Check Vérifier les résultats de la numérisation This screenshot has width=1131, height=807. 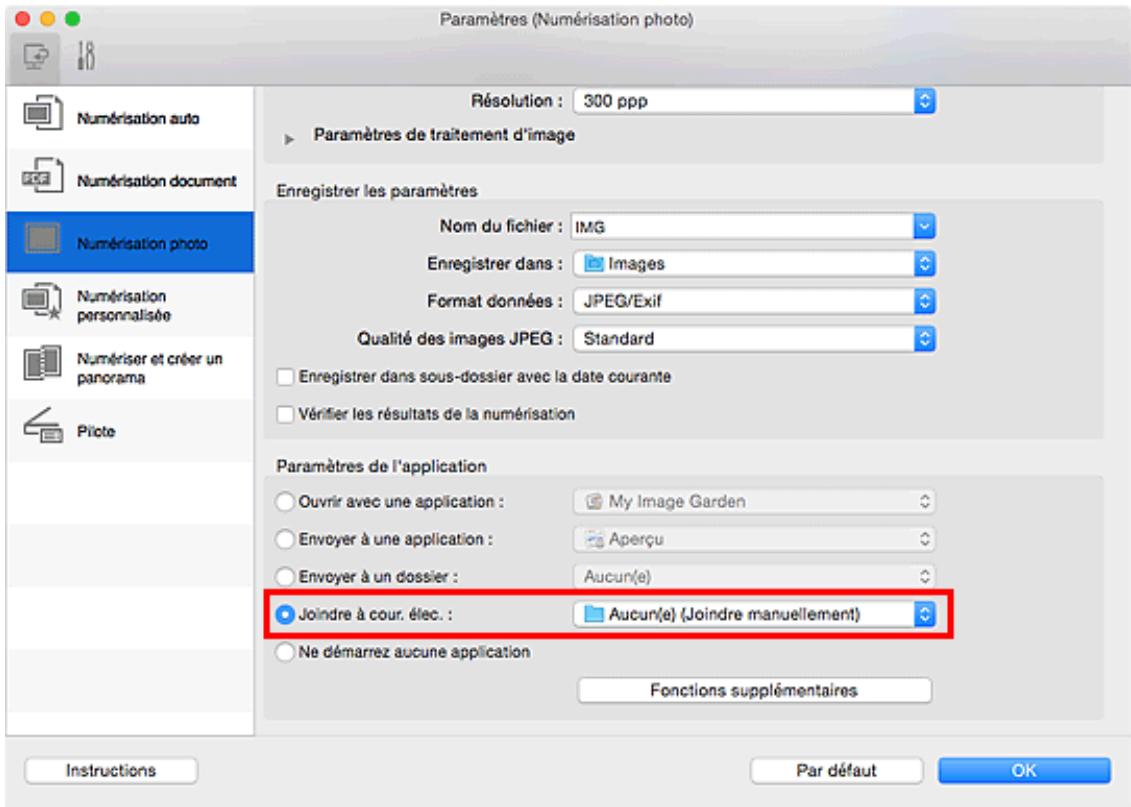click(286, 415)
